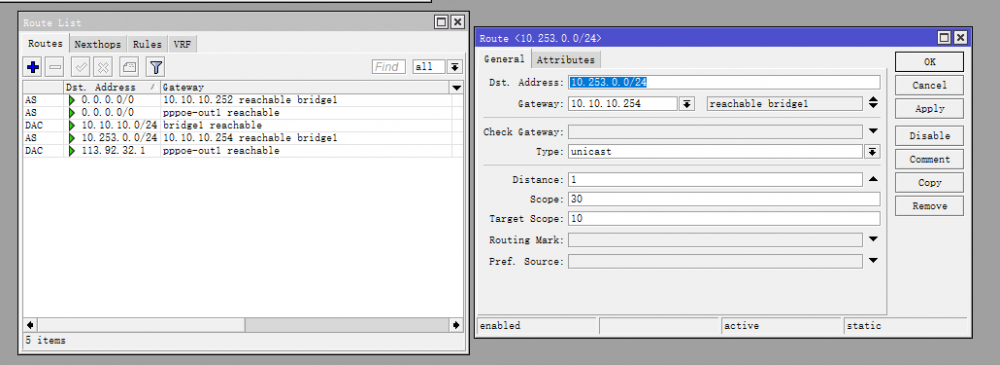The image size is (1000, 365).
Task: Click the Comment button
Action: coord(929,160)
